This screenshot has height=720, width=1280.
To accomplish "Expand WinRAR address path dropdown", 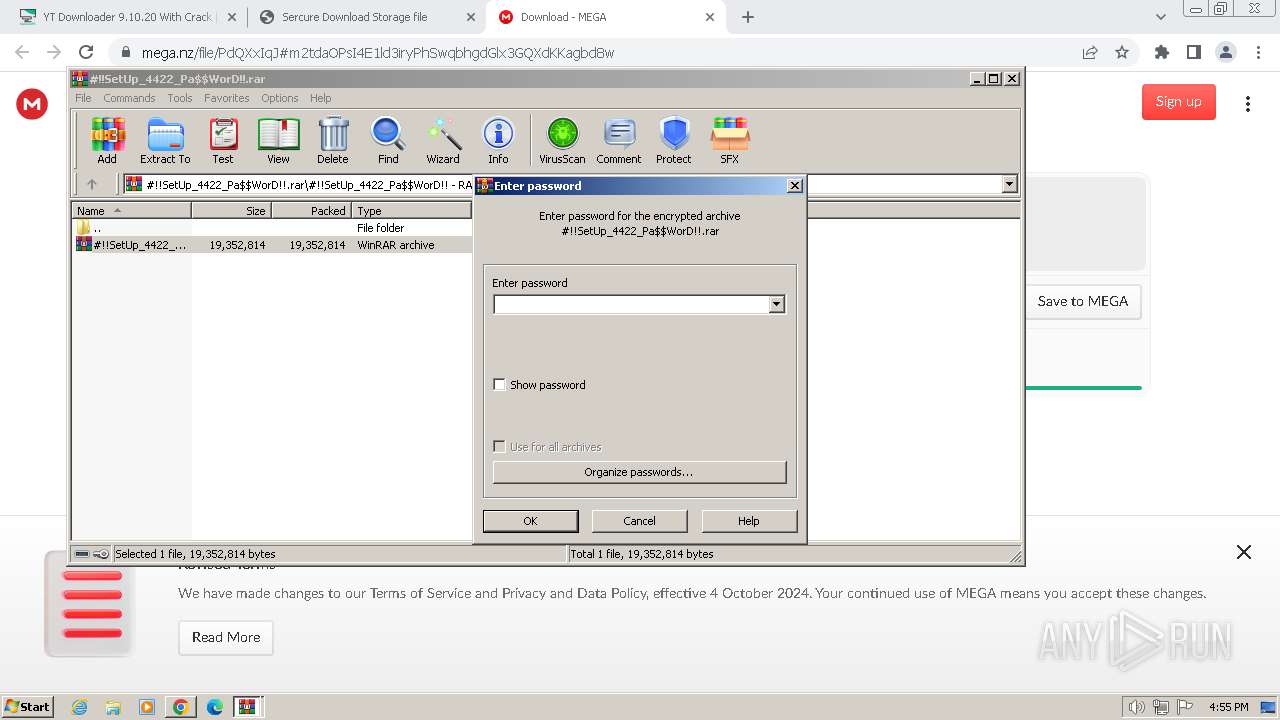I will [1009, 184].
